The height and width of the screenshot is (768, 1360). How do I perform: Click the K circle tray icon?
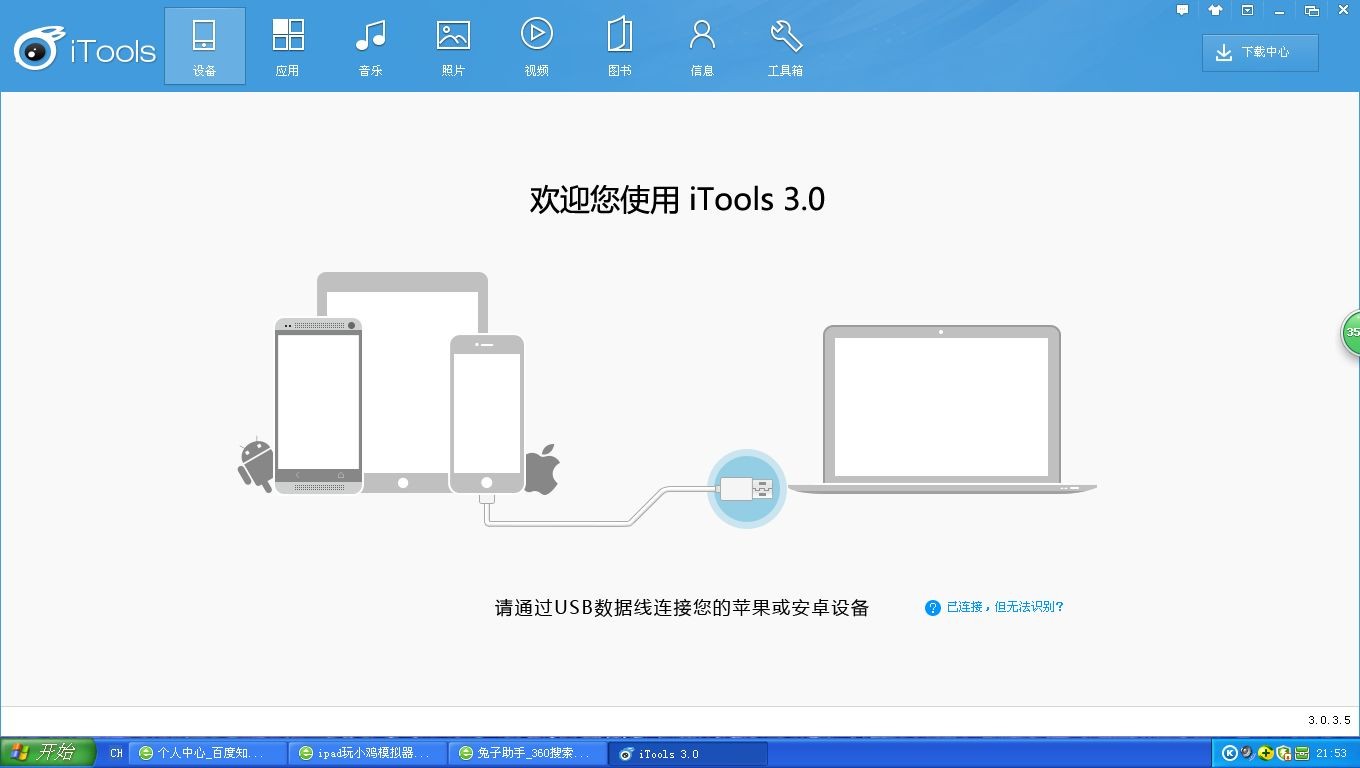point(1230,753)
